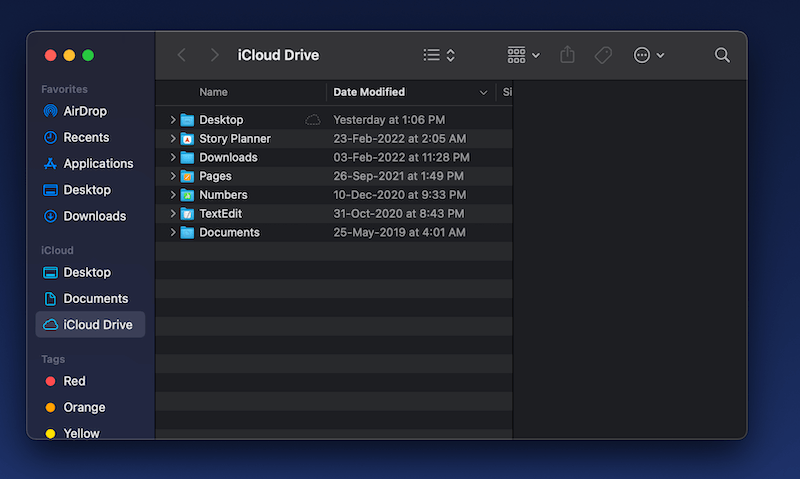Open Documents under iCloud section
Viewport: 800px width, 479px height.
[x=90, y=298]
